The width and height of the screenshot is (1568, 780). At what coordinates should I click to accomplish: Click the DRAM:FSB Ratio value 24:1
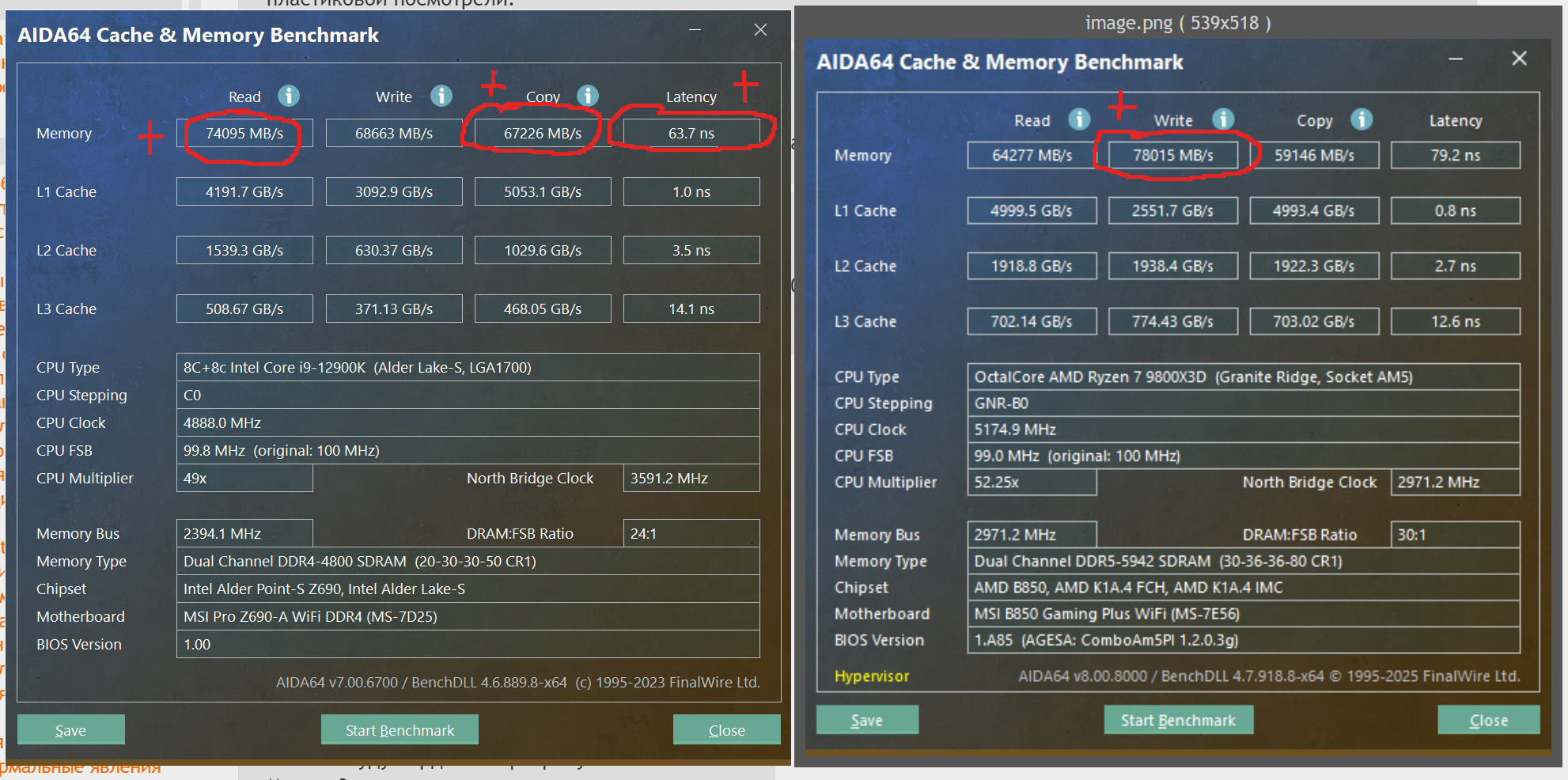pos(691,533)
